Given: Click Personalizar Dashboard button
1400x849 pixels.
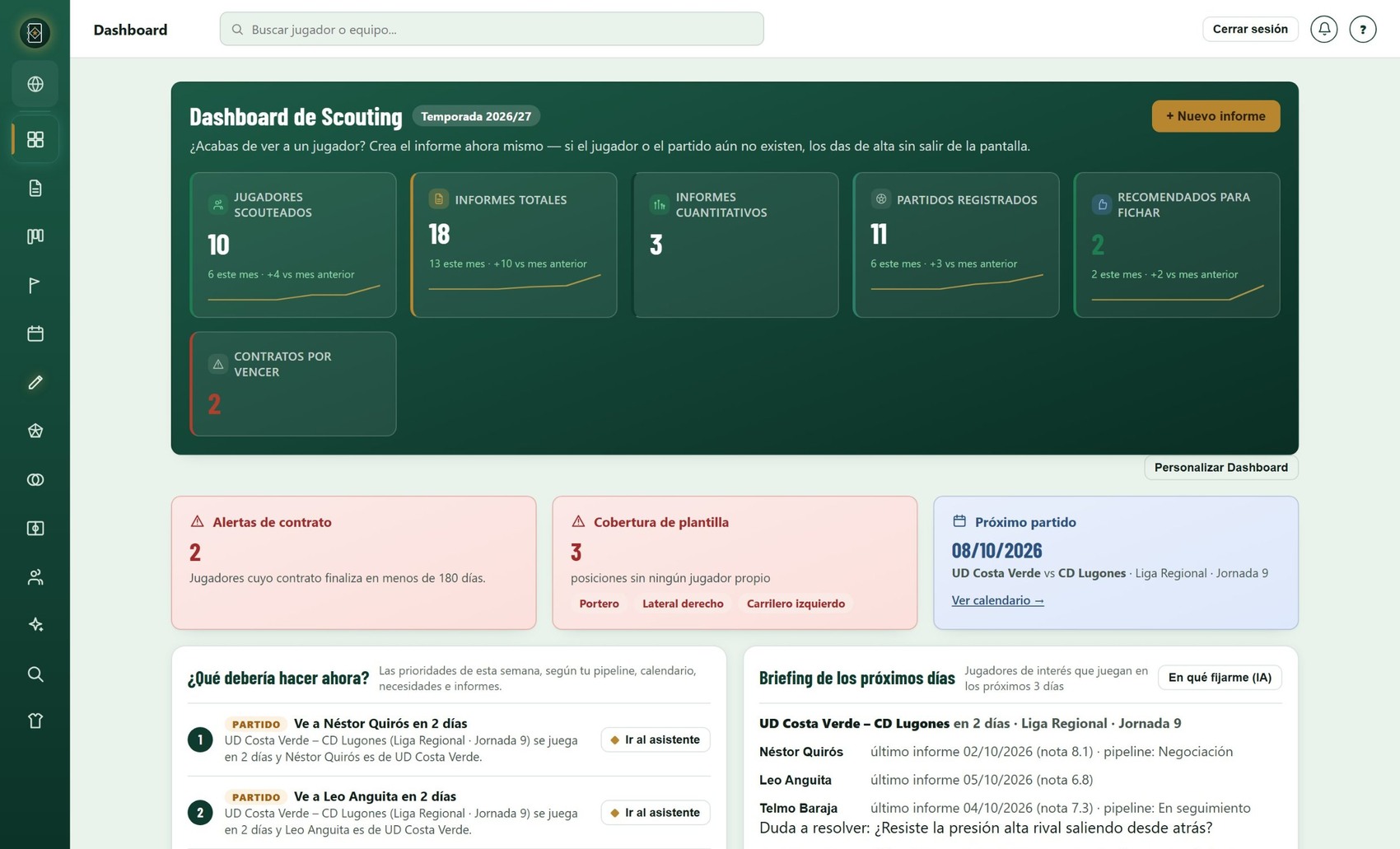Looking at the screenshot, I should [1220, 467].
